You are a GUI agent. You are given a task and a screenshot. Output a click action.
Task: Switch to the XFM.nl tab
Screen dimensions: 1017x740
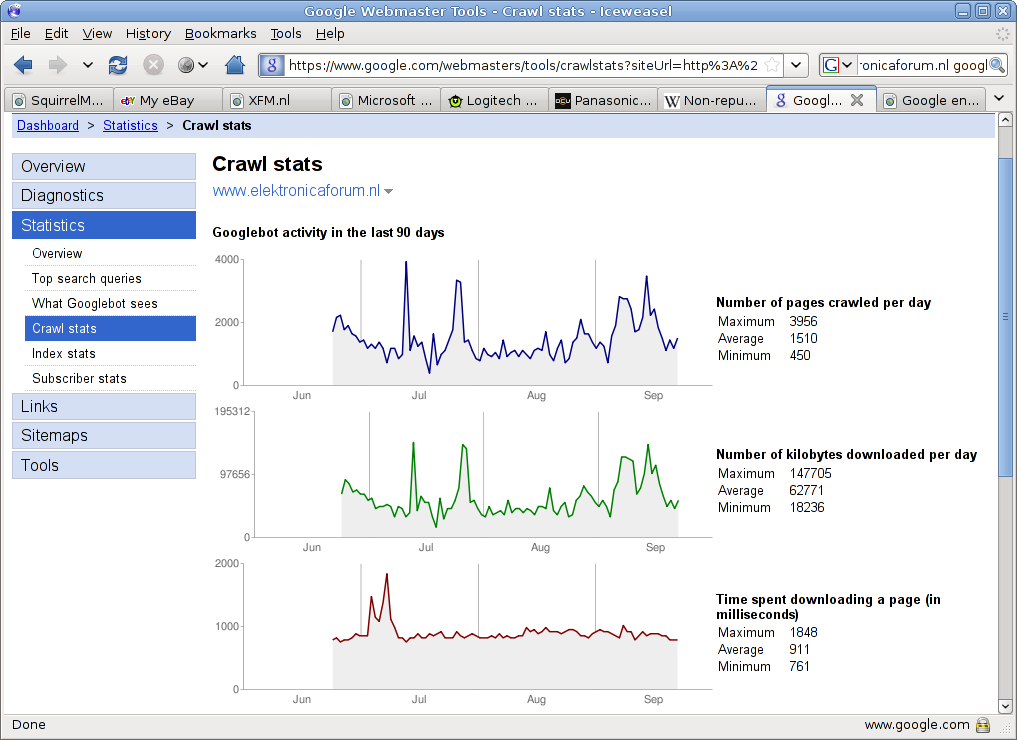click(277, 101)
